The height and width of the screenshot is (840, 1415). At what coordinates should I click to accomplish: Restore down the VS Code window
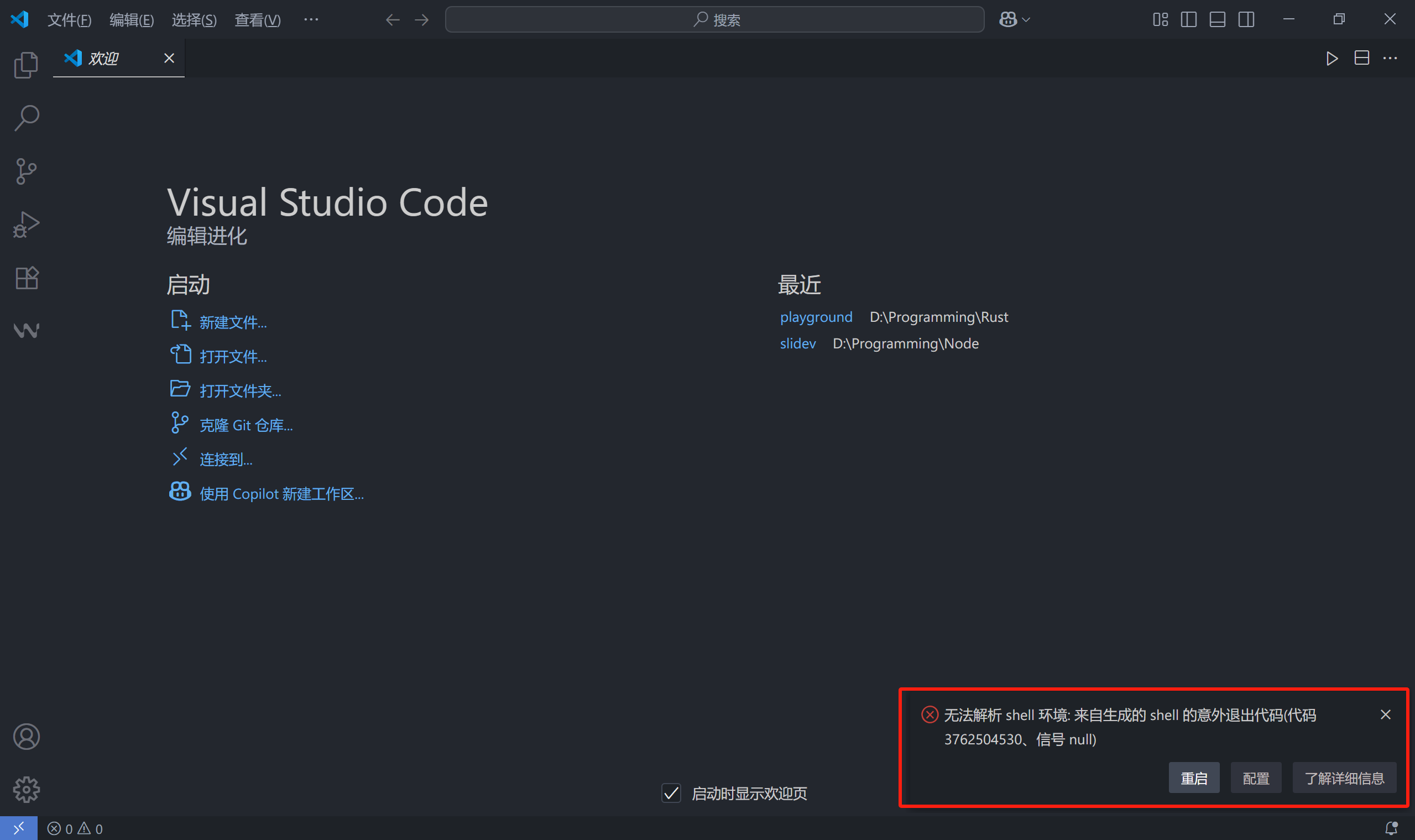1339,20
